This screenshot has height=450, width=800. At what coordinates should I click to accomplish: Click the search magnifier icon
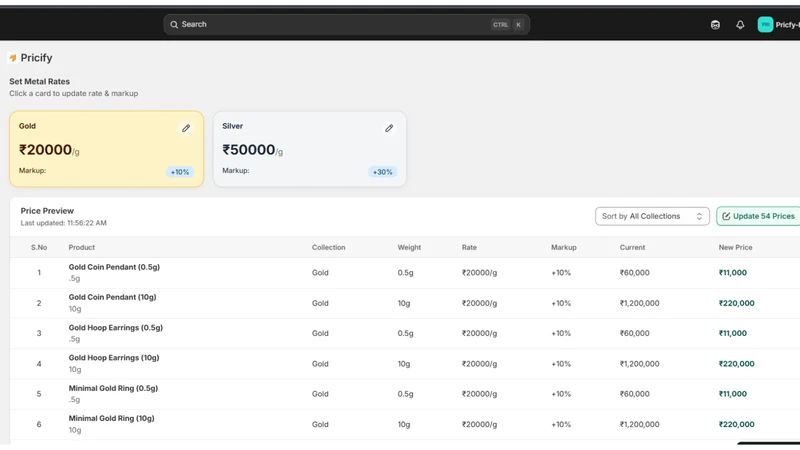pos(174,24)
